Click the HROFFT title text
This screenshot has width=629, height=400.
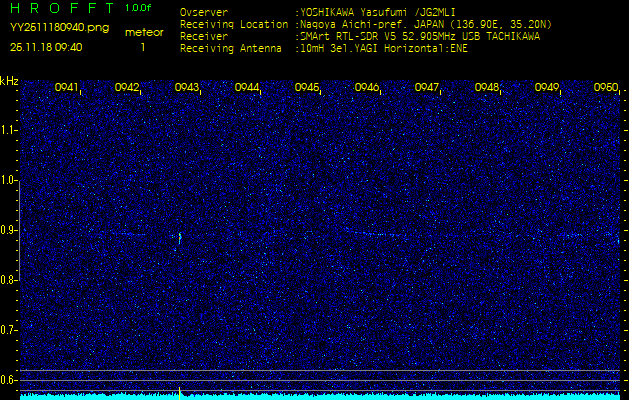point(62,9)
